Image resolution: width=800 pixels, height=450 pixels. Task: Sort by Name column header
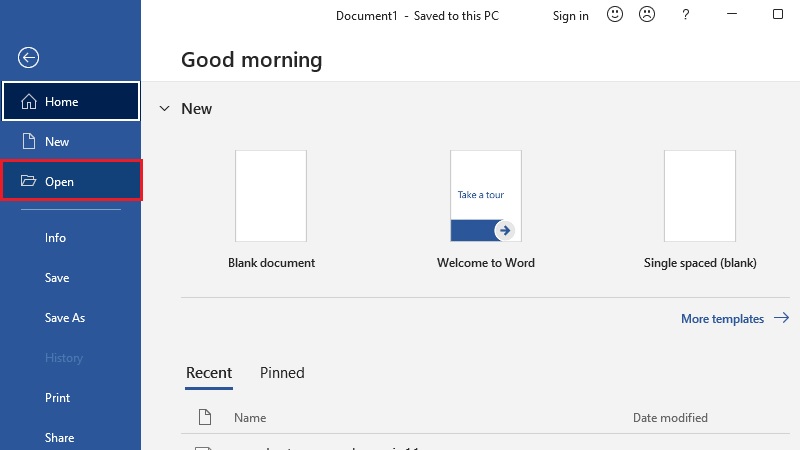[250, 418]
